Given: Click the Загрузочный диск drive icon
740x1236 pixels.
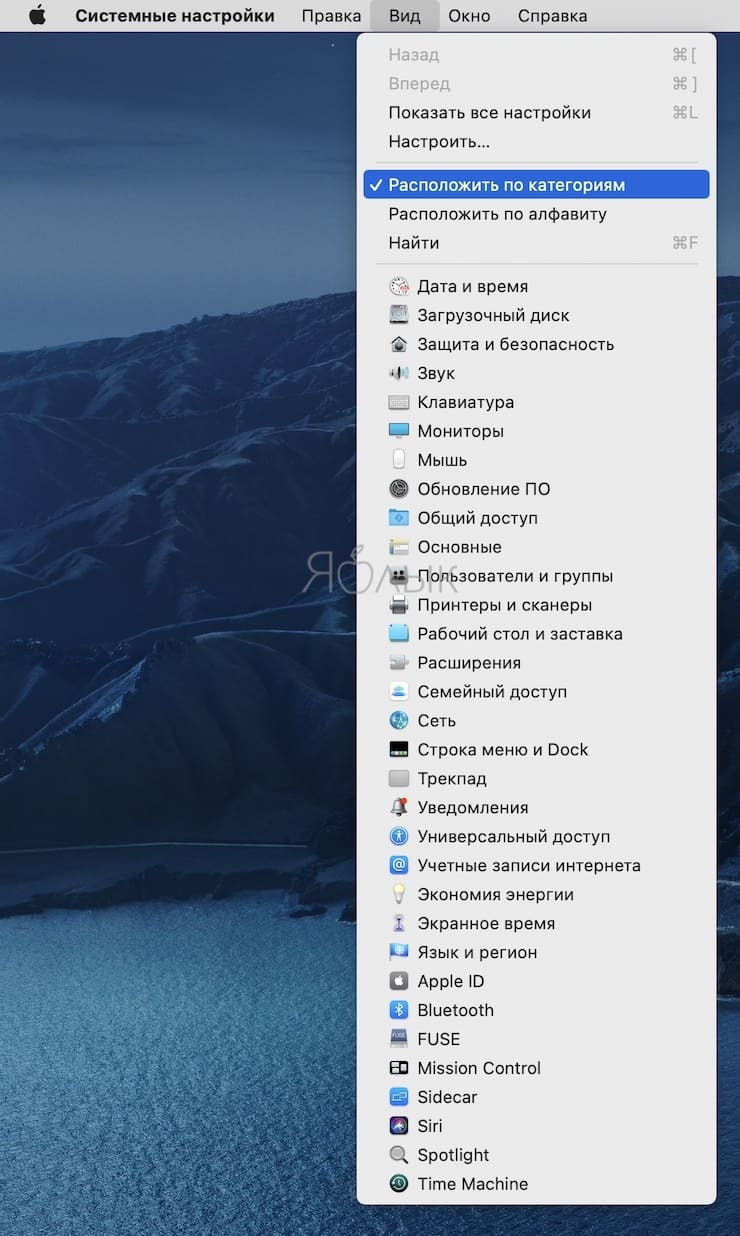Looking at the screenshot, I should 399,315.
